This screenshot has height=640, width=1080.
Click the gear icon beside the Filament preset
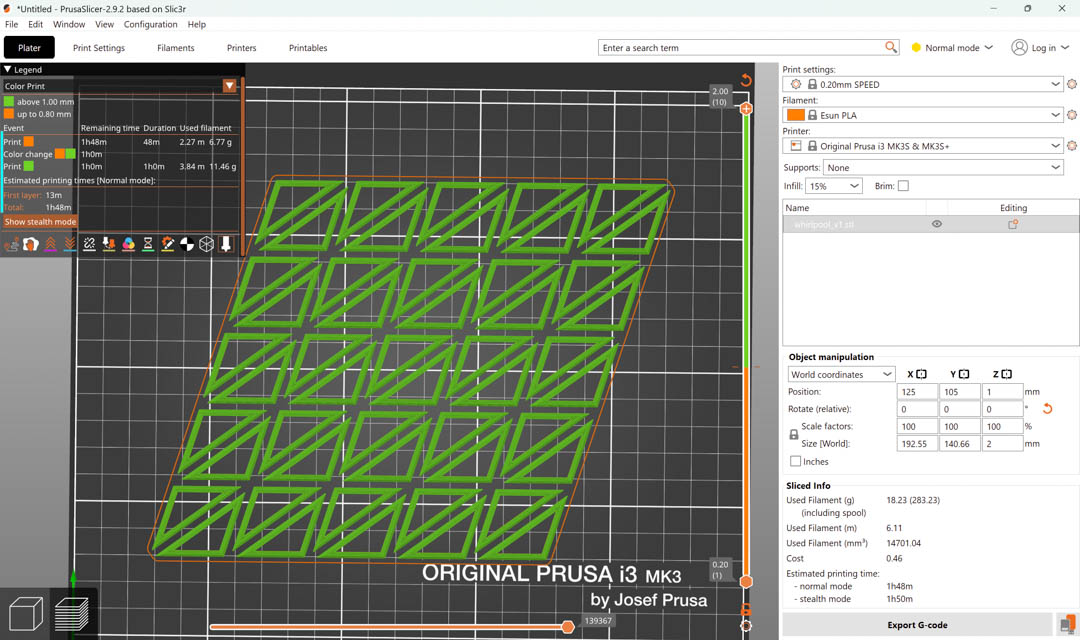point(1072,115)
